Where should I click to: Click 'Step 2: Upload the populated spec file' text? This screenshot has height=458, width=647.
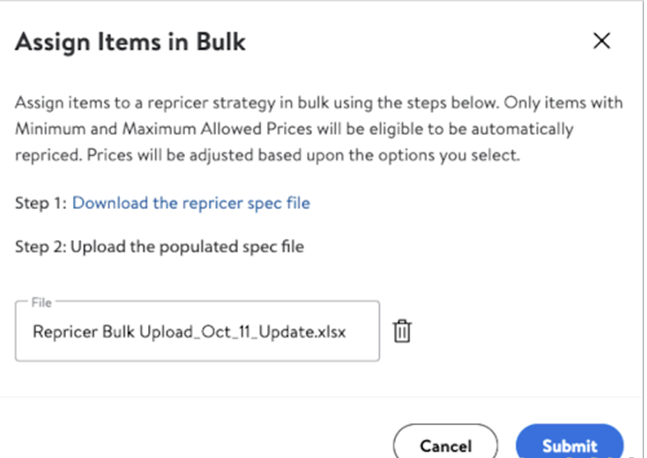(160, 247)
